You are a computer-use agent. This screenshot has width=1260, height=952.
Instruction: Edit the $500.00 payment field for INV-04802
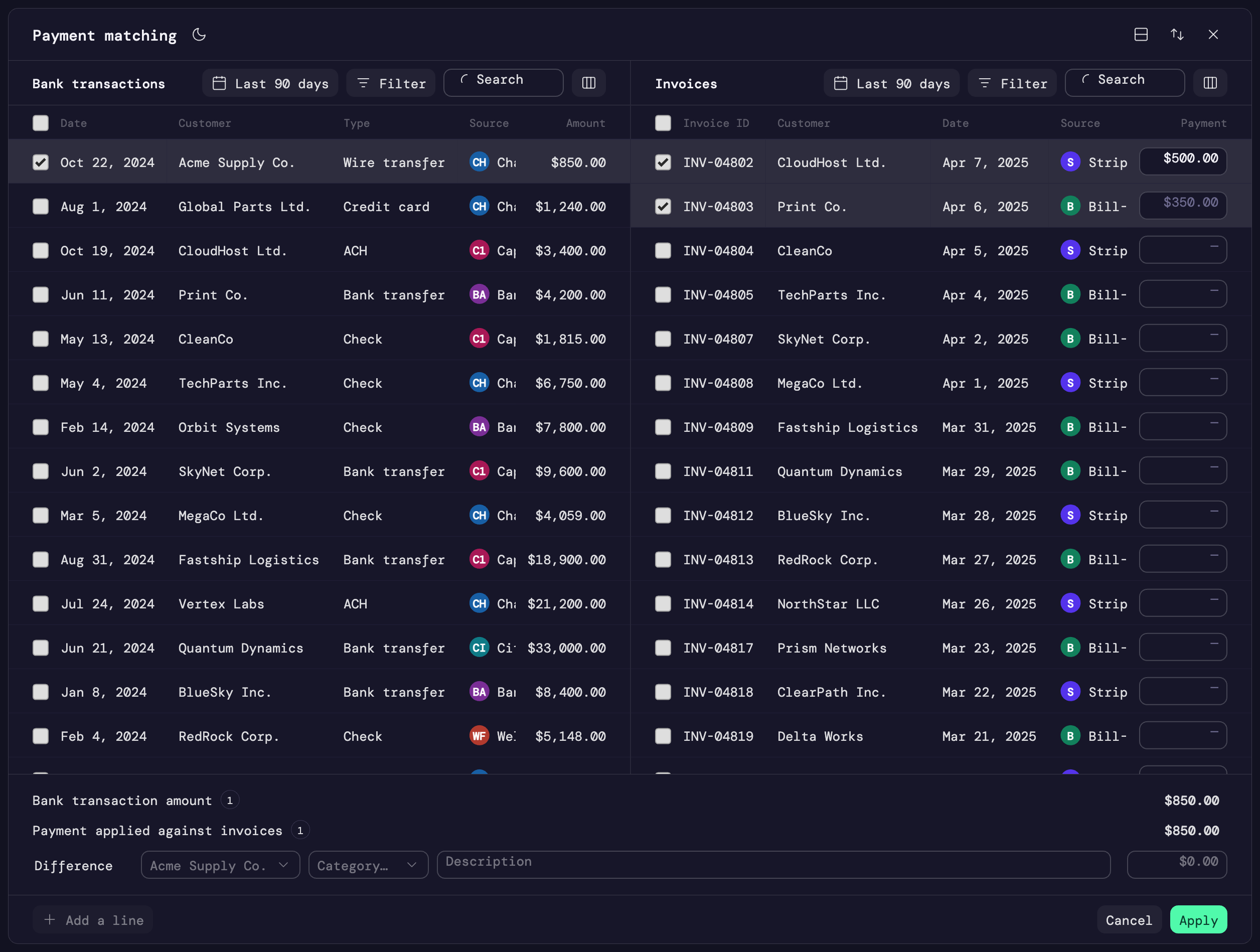[x=1183, y=161]
